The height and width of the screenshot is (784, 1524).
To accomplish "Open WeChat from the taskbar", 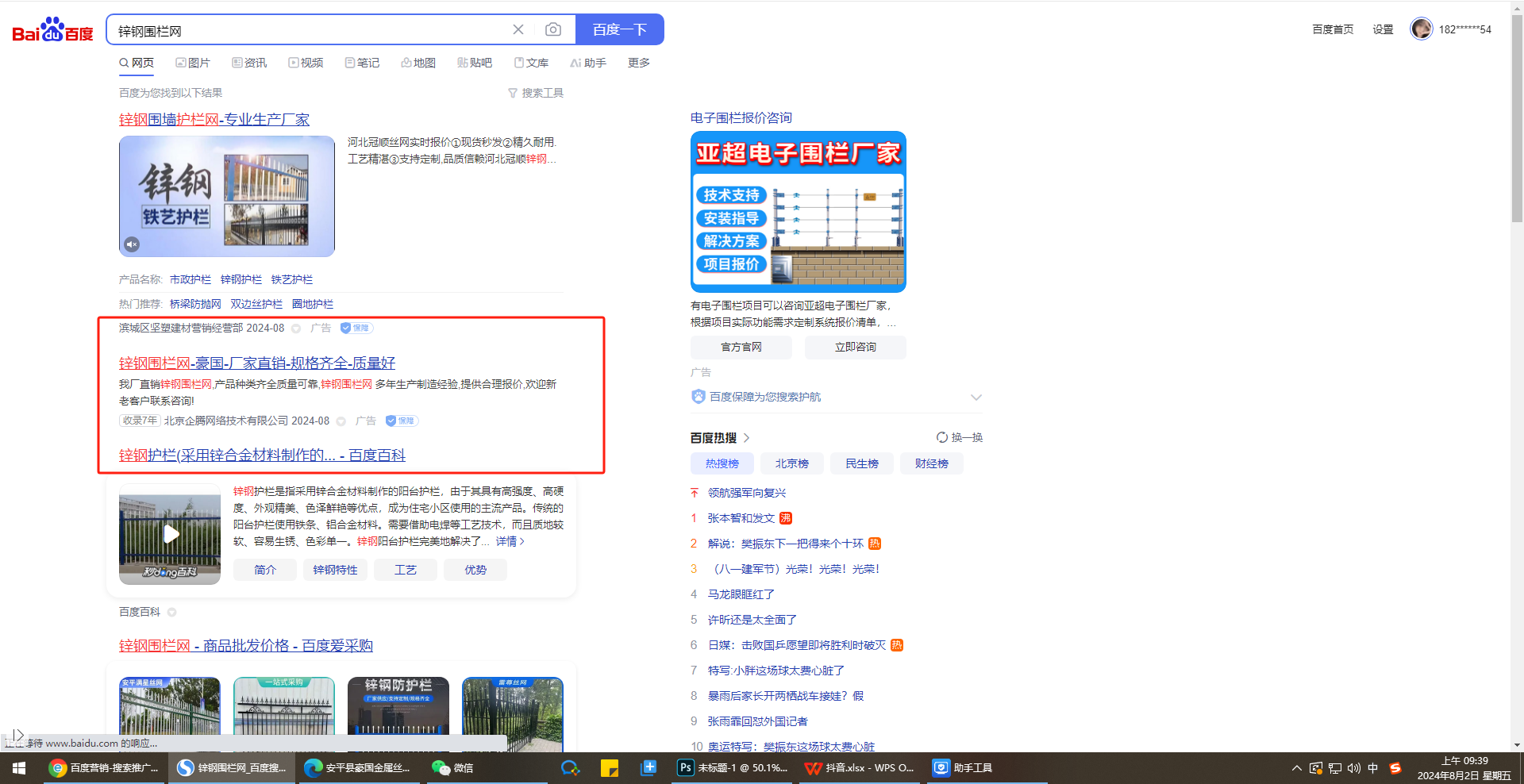I will coord(452,768).
